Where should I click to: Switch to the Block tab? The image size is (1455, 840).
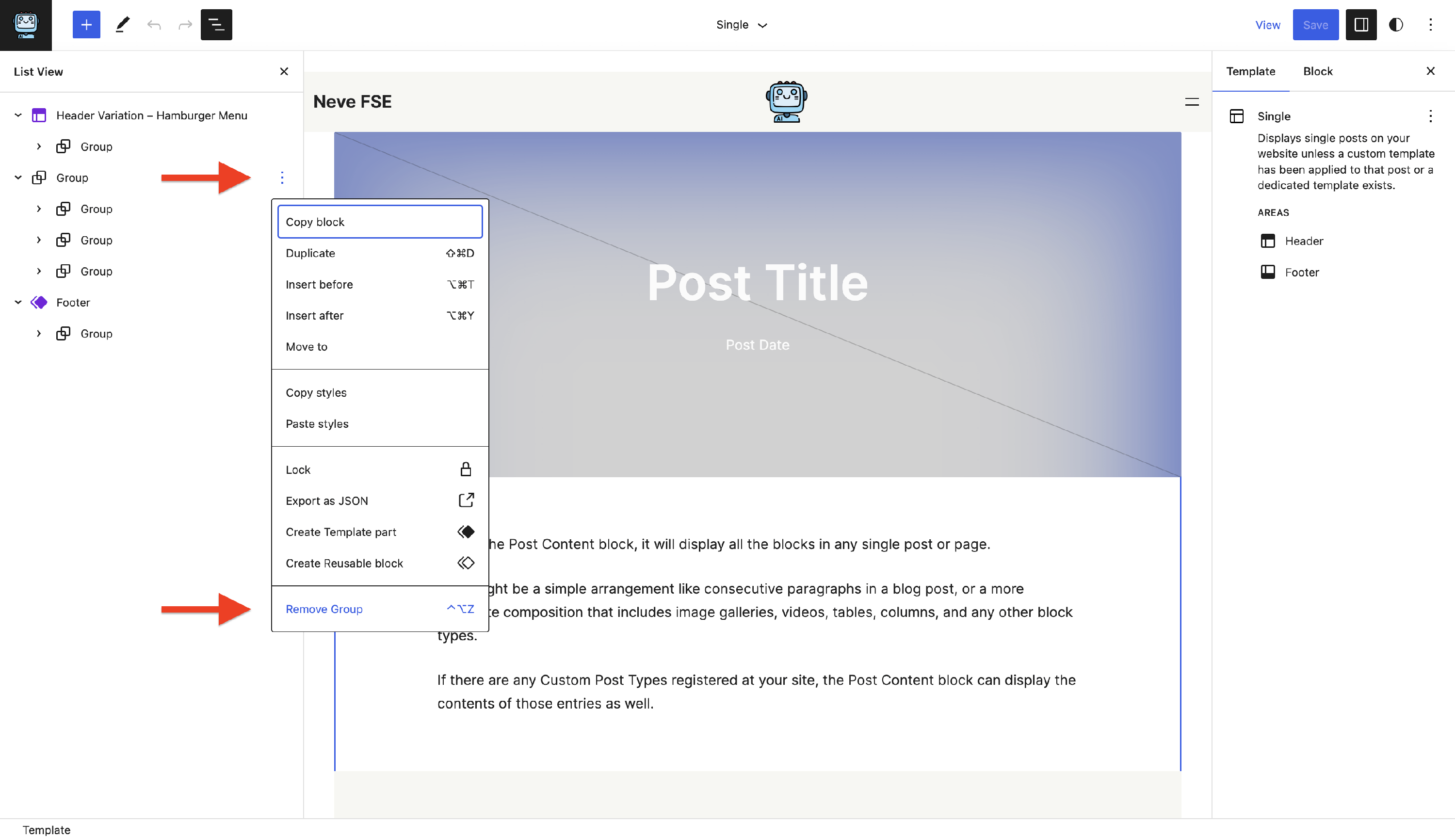pyautogui.click(x=1318, y=72)
